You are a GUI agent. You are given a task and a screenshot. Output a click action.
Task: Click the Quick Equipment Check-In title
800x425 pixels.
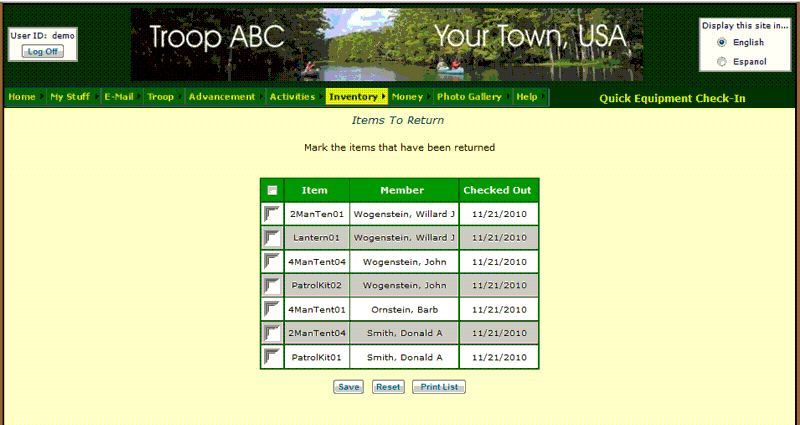coord(672,98)
